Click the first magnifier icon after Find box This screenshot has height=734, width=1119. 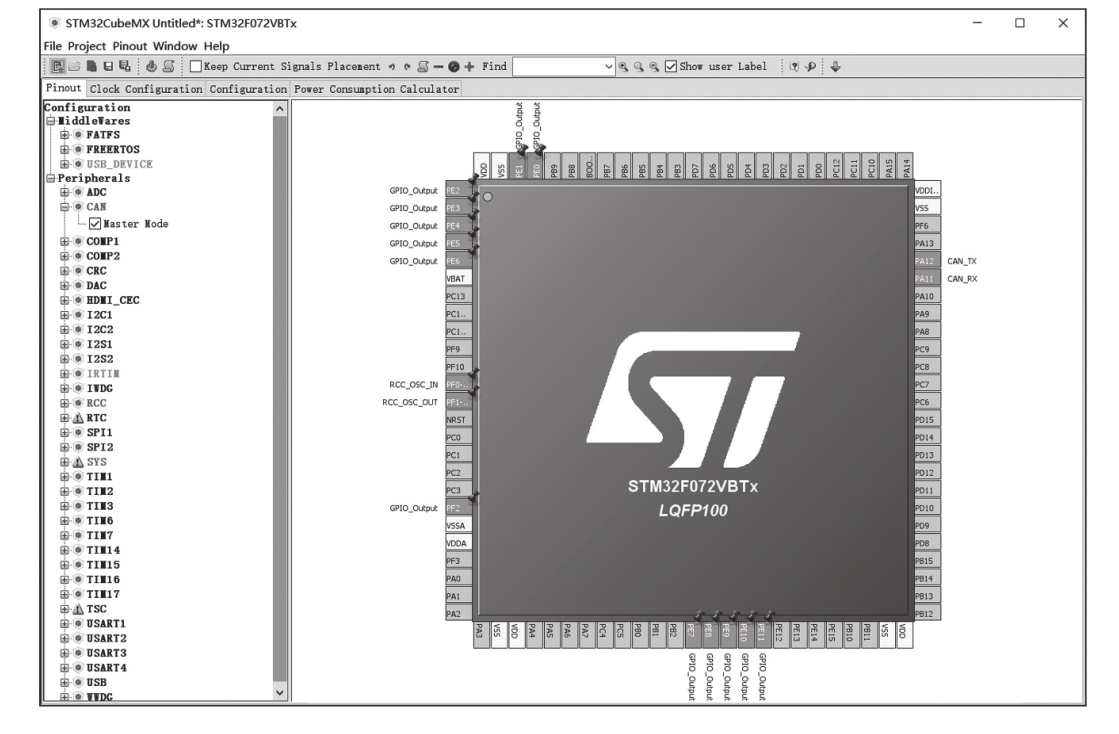click(x=624, y=66)
